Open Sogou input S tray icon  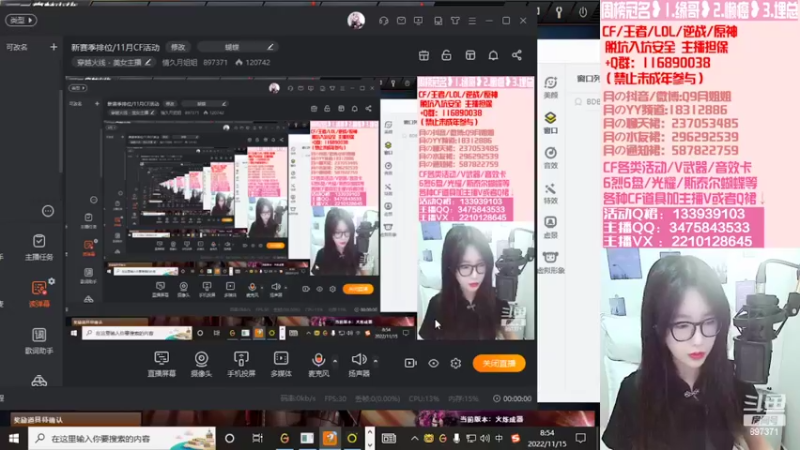516,438
